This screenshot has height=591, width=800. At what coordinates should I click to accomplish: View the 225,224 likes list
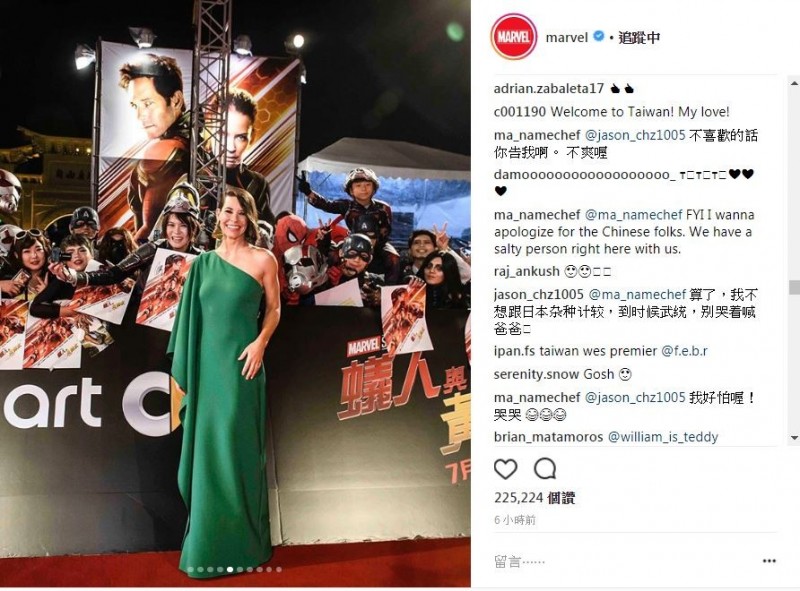coord(534,498)
